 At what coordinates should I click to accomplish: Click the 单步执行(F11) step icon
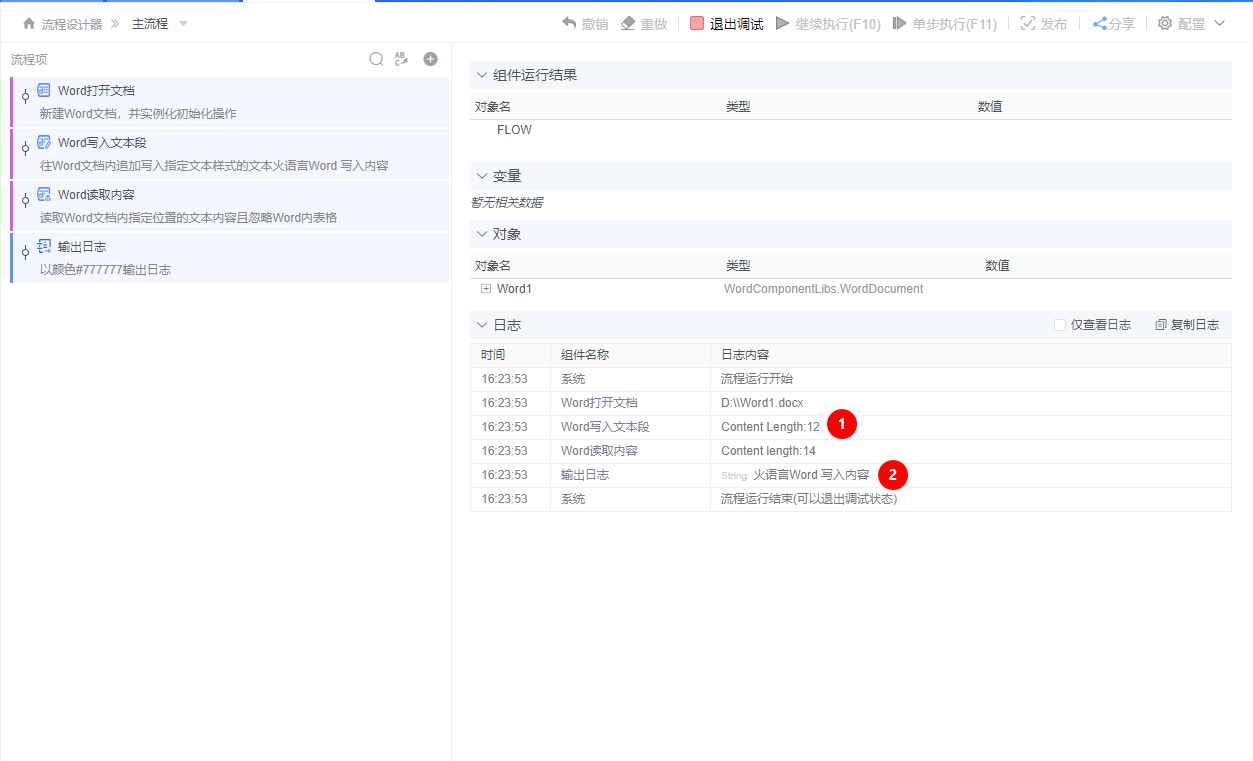pyautogui.click(x=900, y=23)
